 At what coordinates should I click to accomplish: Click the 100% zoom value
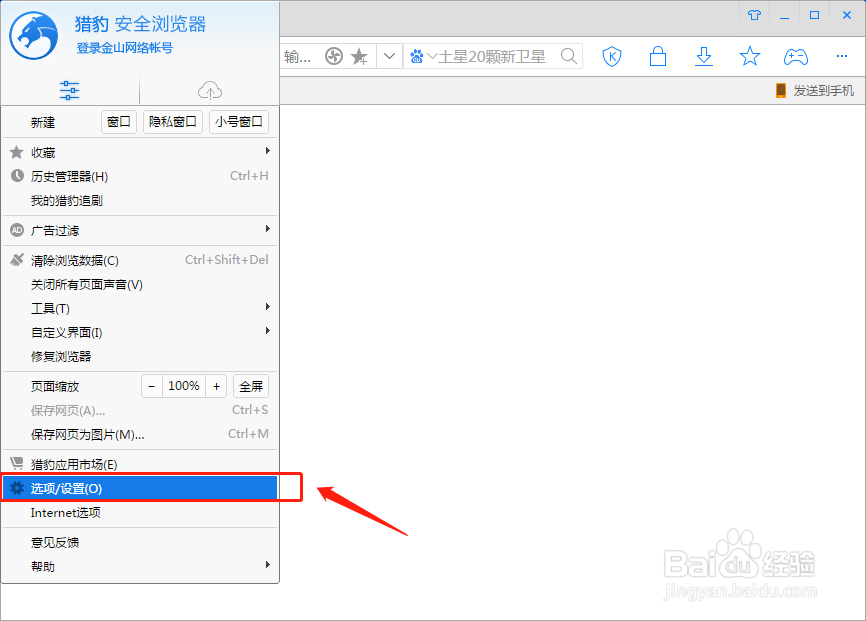tap(184, 386)
